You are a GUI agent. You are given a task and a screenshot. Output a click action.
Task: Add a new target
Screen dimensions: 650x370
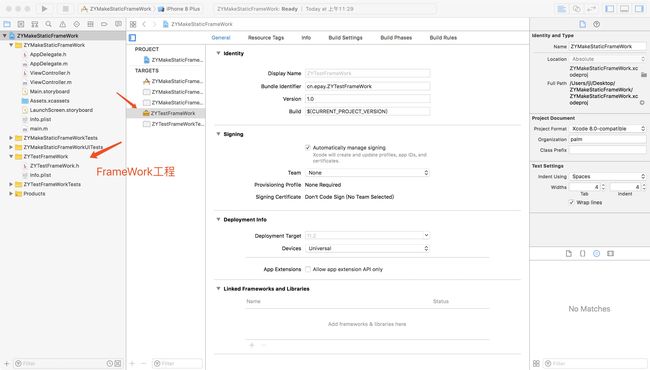pos(132,363)
